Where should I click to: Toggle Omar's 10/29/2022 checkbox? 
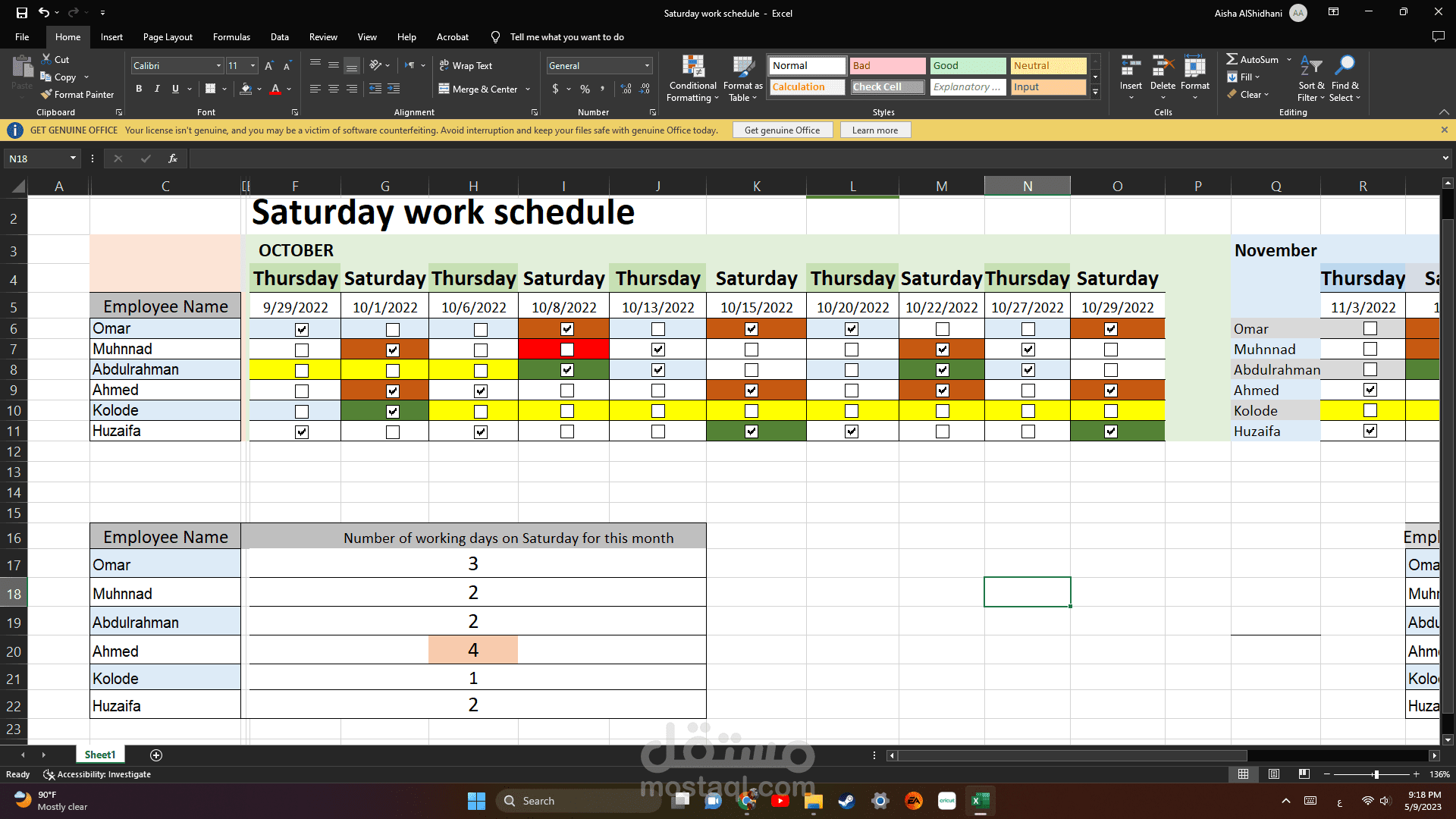(x=1111, y=329)
